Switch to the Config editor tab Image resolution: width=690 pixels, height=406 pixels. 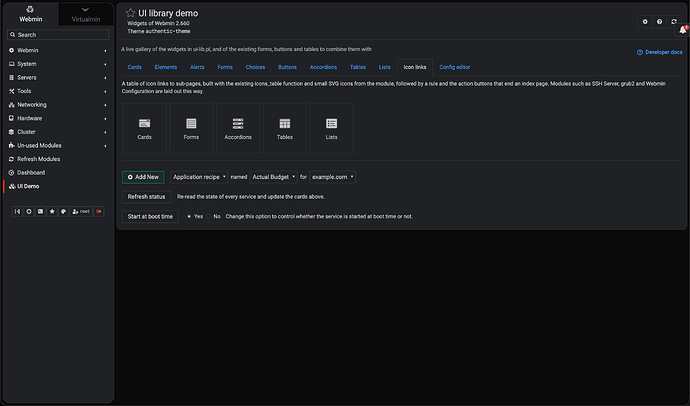click(455, 67)
